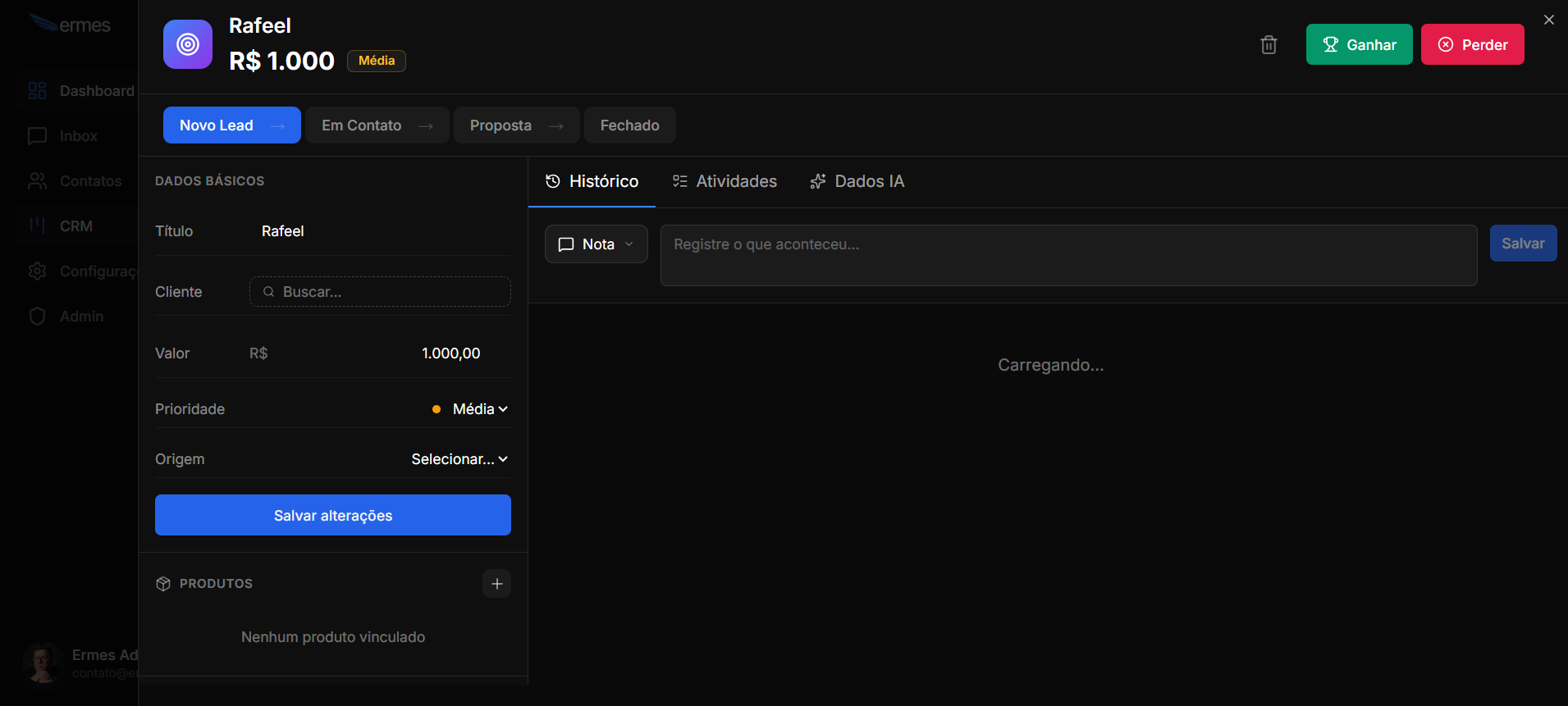Click Salvar alterações button
Viewport: 1568px width, 706px height.
point(332,516)
